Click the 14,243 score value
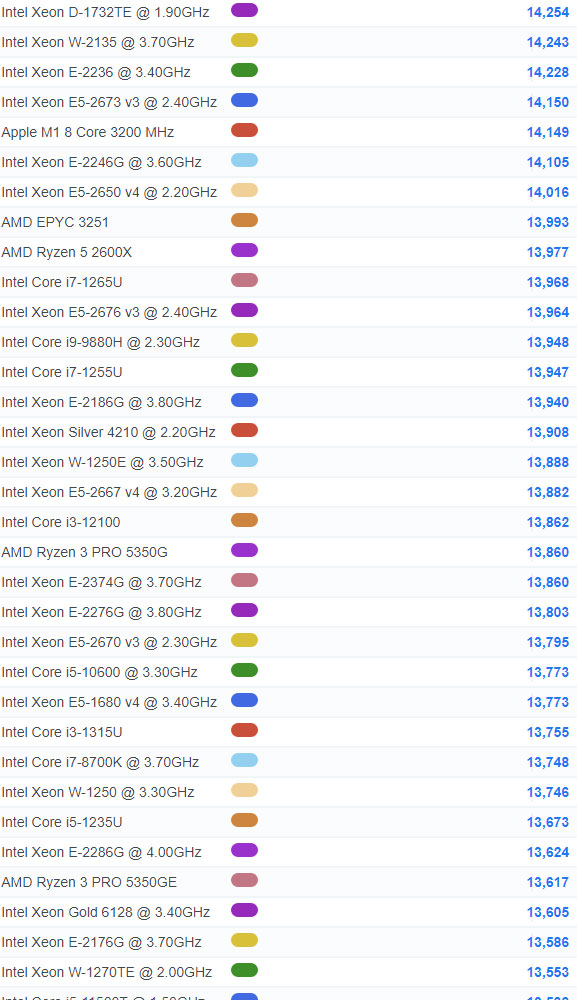Screen dimensions: 577x1000 (x=548, y=42)
